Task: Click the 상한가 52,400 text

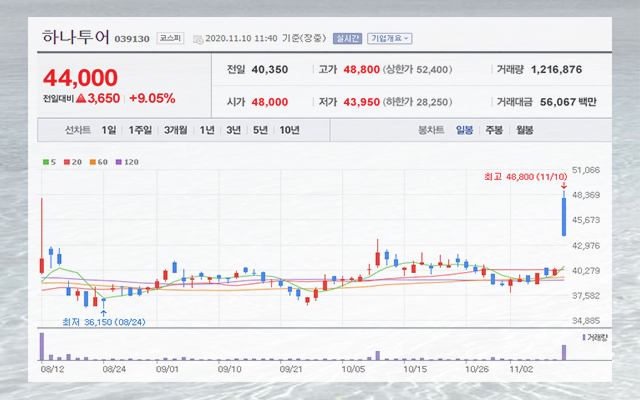Action: 417,70
